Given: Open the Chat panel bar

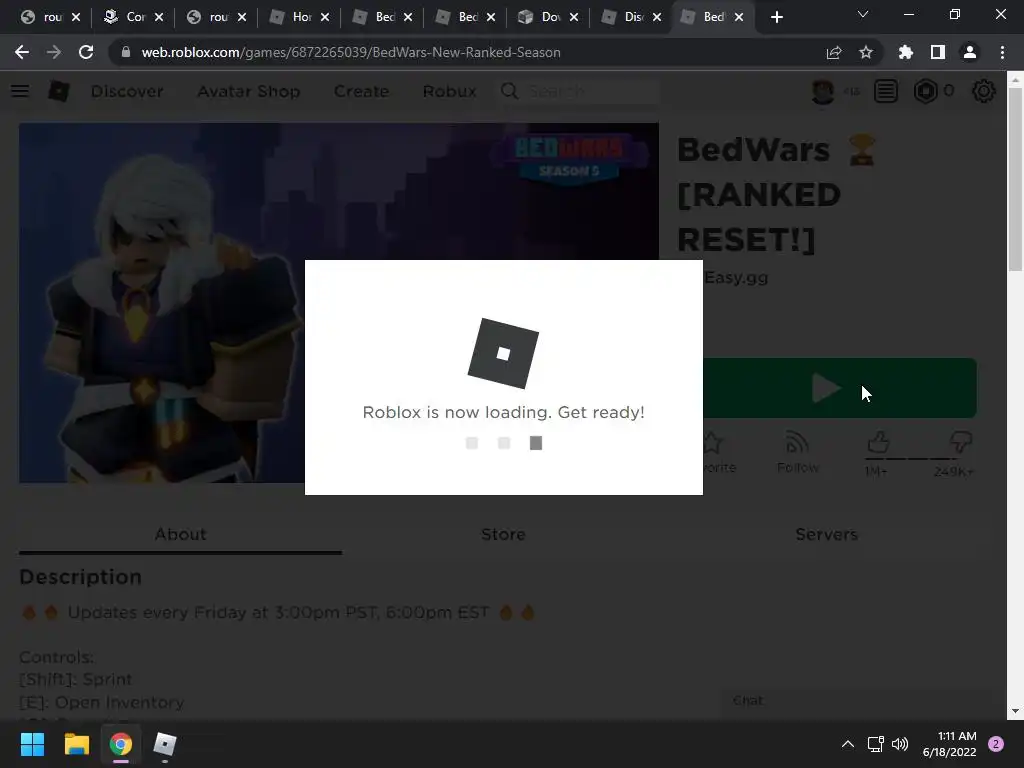Looking at the screenshot, I should click(x=856, y=701).
